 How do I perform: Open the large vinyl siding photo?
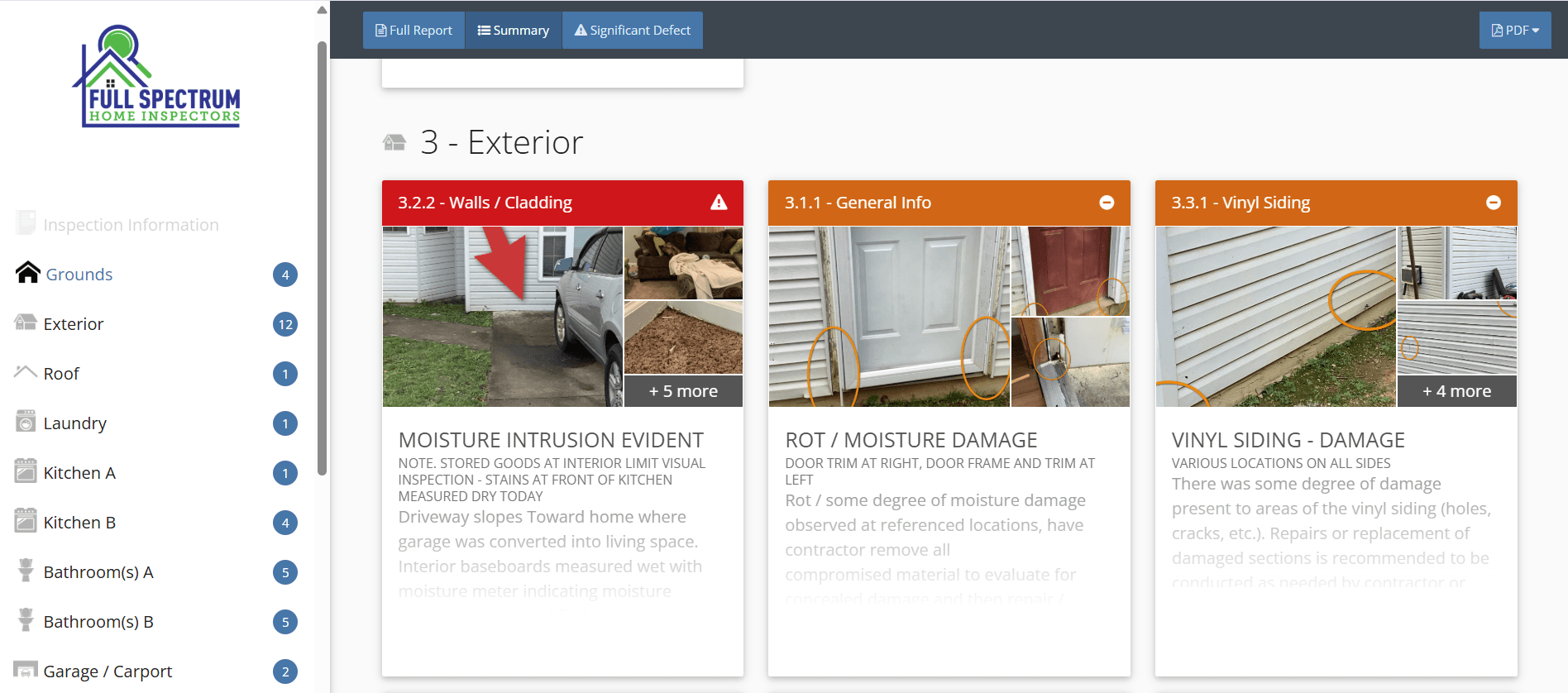[x=1276, y=317]
